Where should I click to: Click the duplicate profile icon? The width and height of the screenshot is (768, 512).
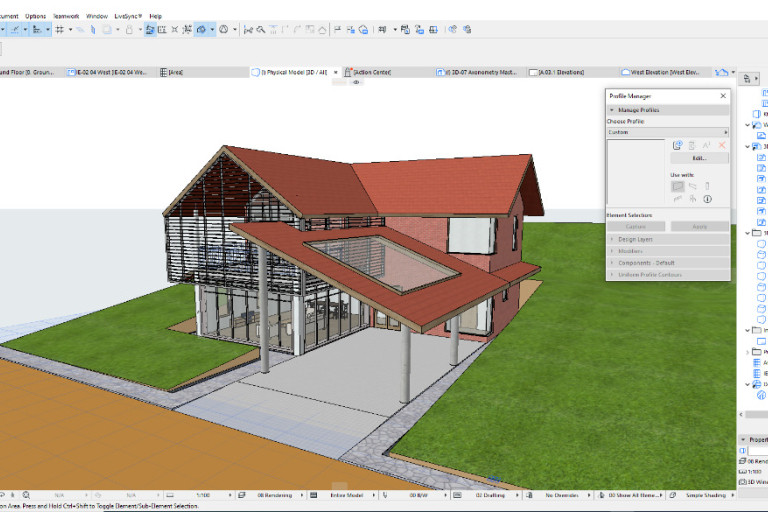point(691,145)
